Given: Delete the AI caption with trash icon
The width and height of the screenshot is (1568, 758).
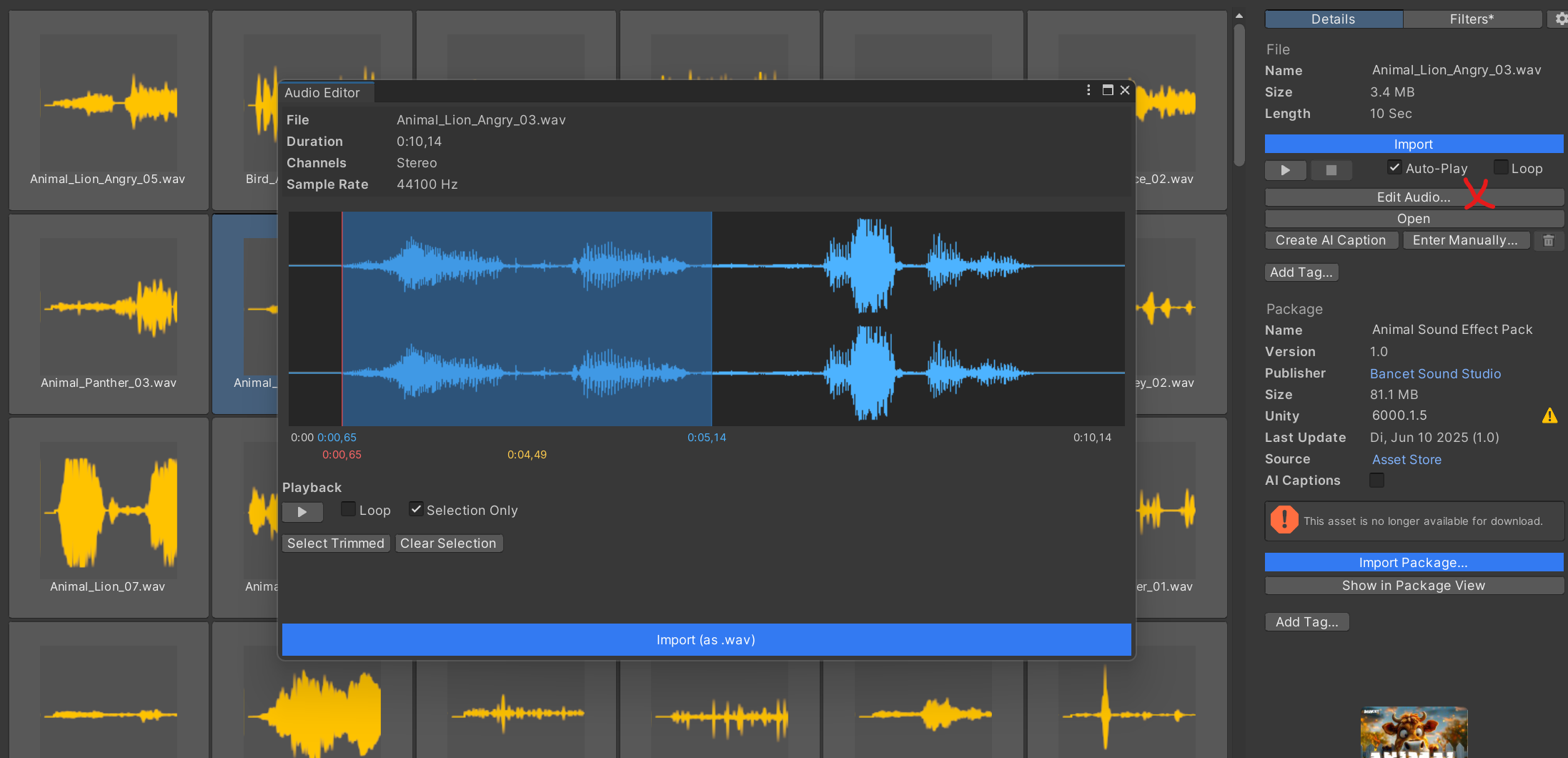Looking at the screenshot, I should [1548, 241].
